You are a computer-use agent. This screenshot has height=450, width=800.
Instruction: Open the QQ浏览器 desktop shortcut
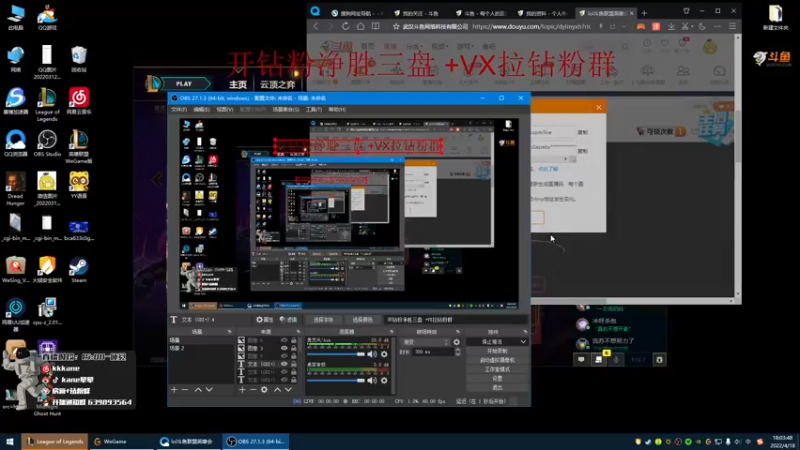point(15,142)
